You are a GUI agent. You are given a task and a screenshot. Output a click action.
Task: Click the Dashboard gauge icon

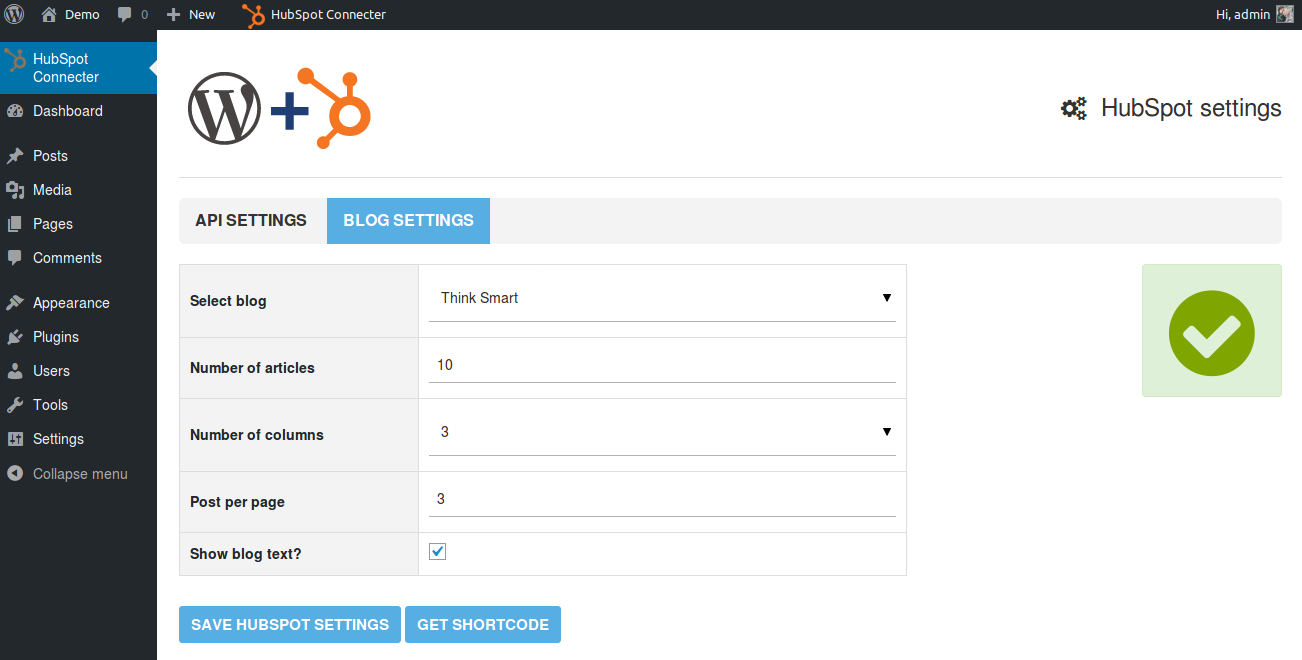15,111
